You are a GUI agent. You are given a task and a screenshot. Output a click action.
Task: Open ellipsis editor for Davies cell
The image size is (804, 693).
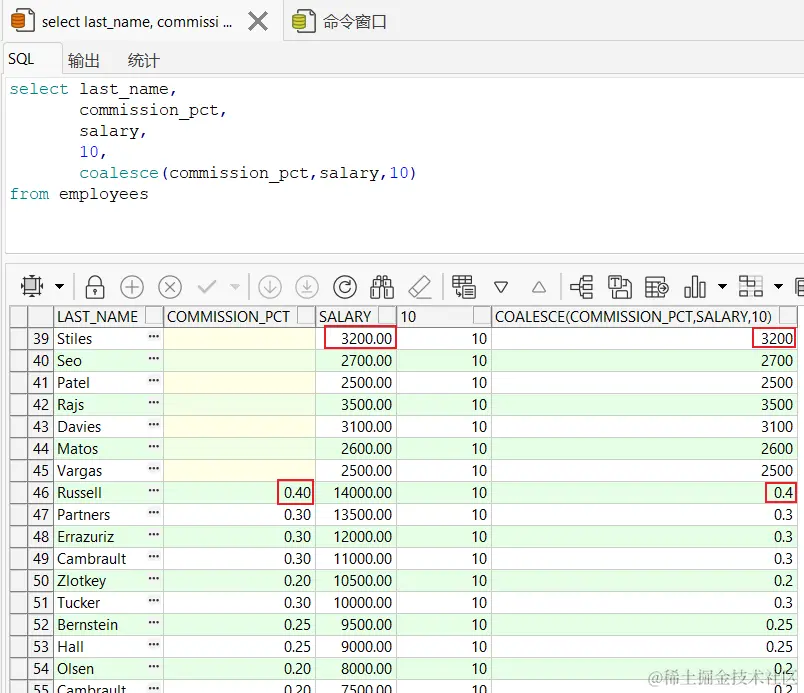154,425
